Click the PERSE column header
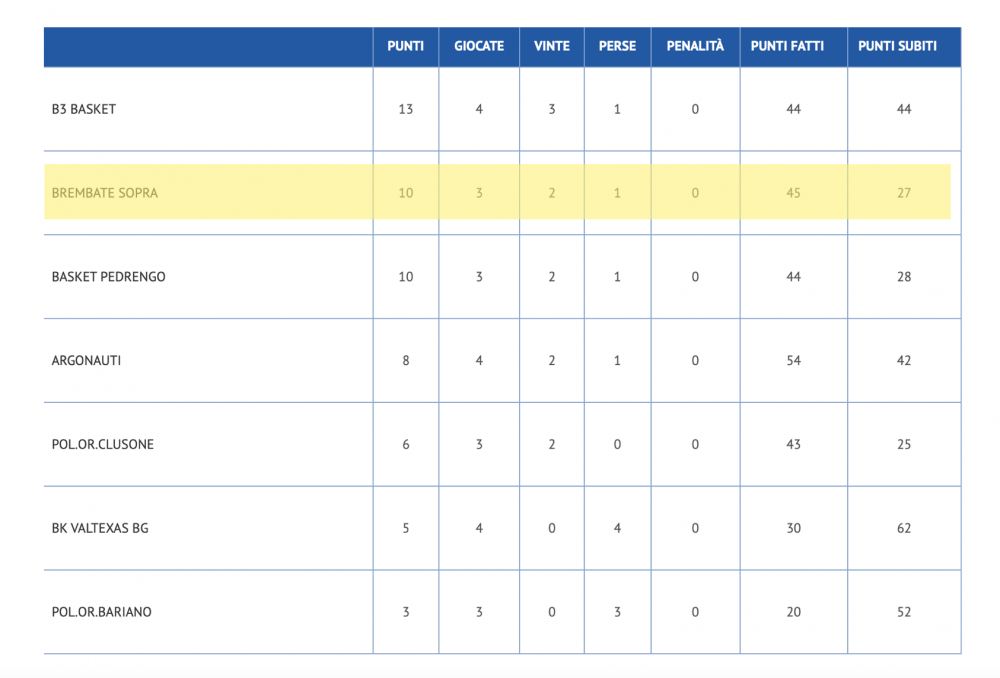The width and height of the screenshot is (1000, 678). point(617,46)
